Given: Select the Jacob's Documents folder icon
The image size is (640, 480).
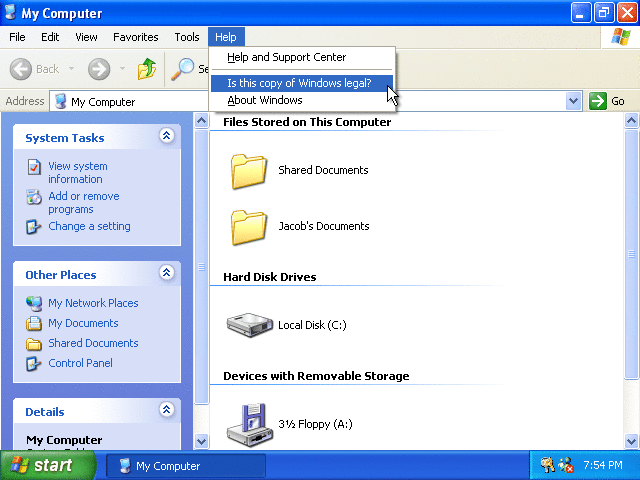Looking at the screenshot, I should coord(249,227).
